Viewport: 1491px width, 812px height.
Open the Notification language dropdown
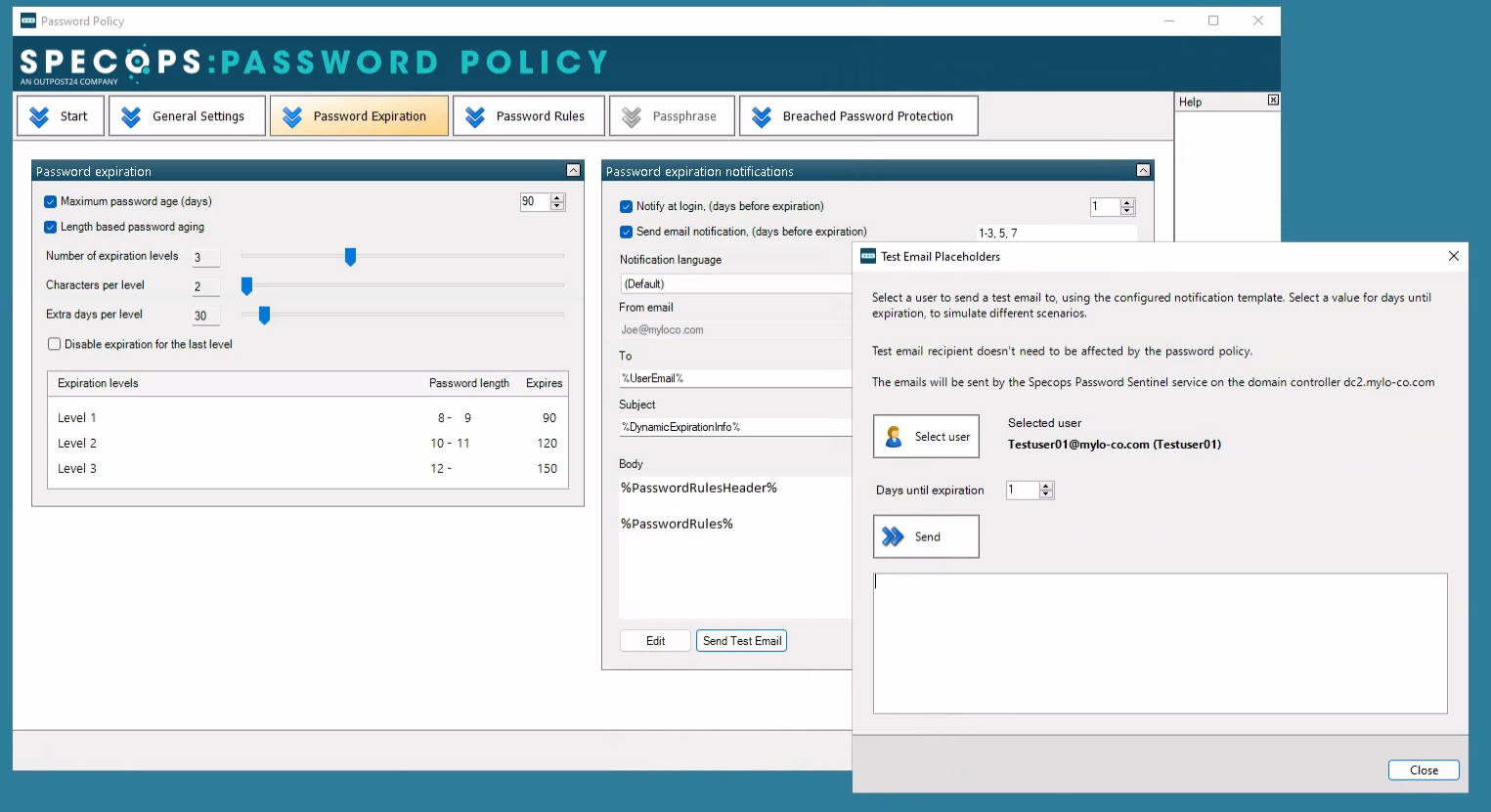point(736,284)
